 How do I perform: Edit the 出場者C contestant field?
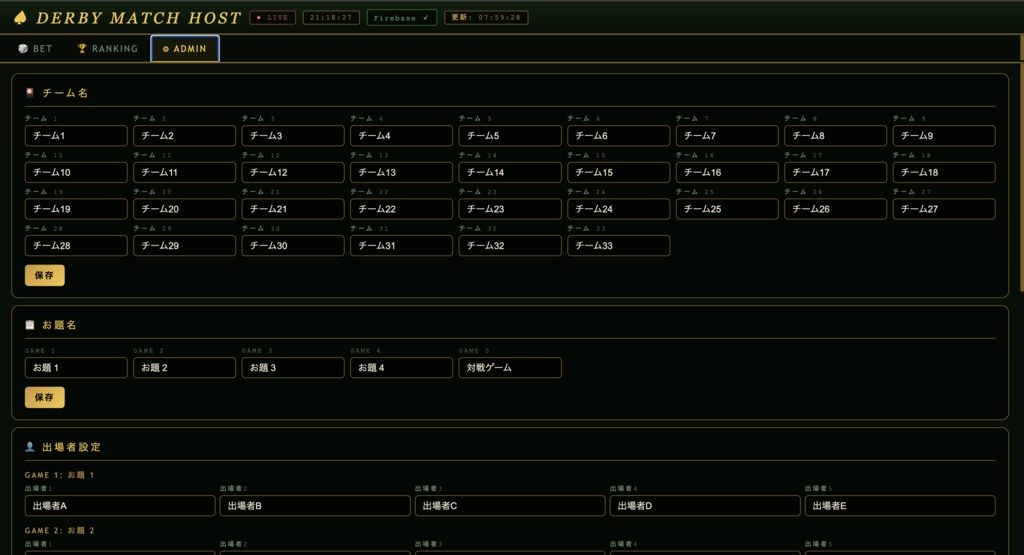point(510,505)
